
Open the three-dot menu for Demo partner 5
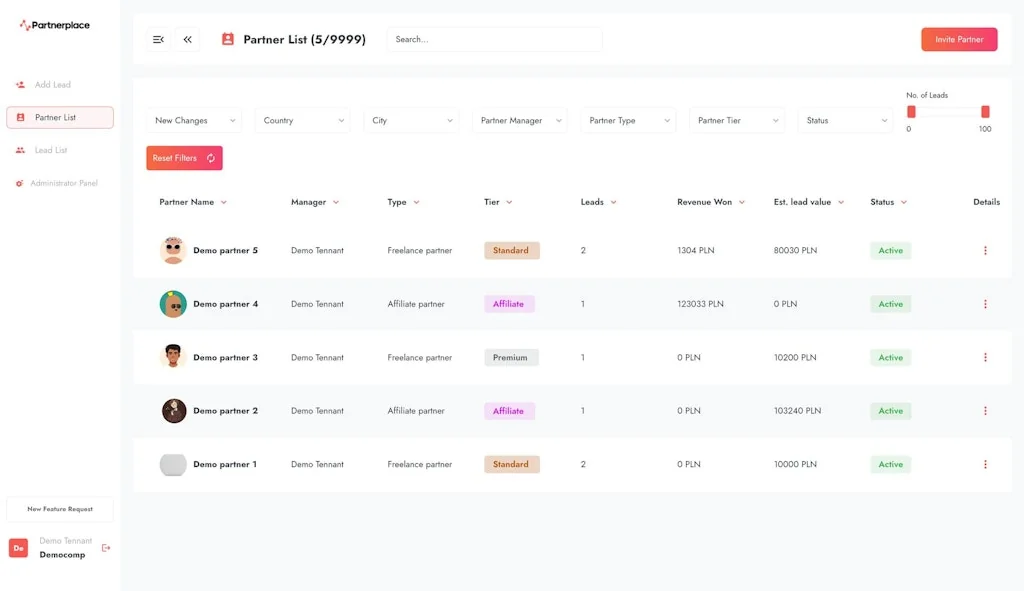tap(985, 250)
